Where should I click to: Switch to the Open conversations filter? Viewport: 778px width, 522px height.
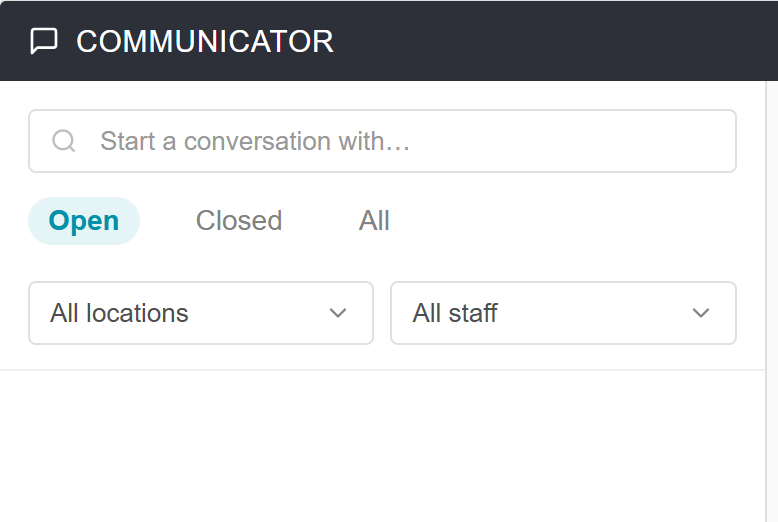84,221
